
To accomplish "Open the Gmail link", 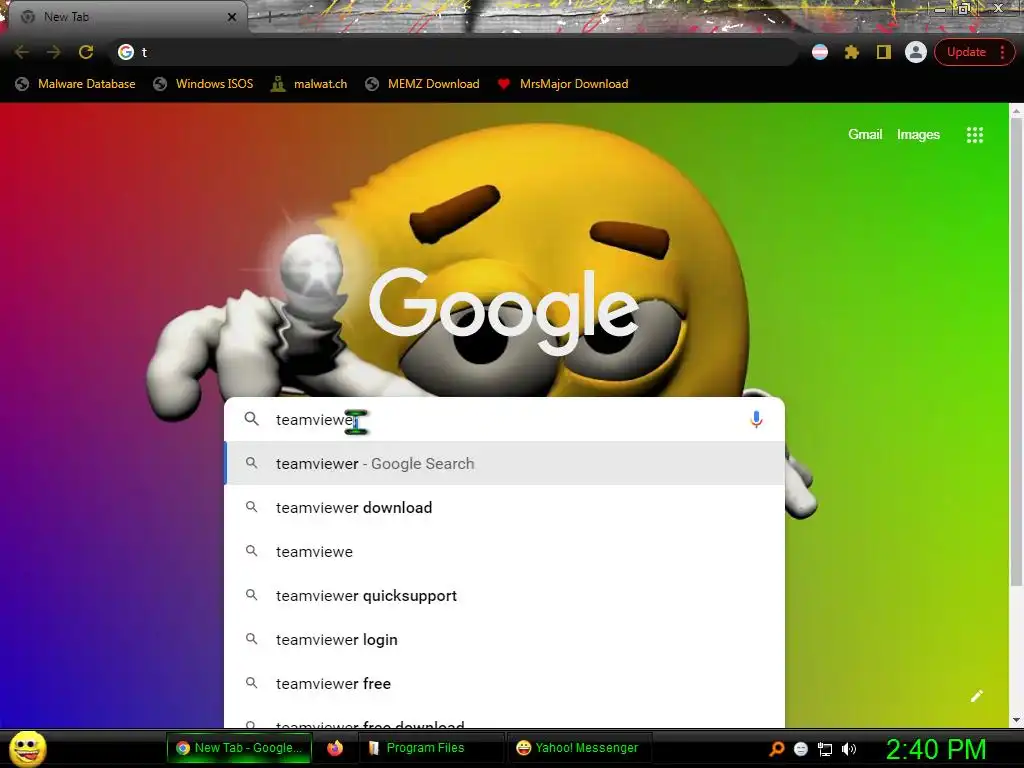I will (865, 135).
